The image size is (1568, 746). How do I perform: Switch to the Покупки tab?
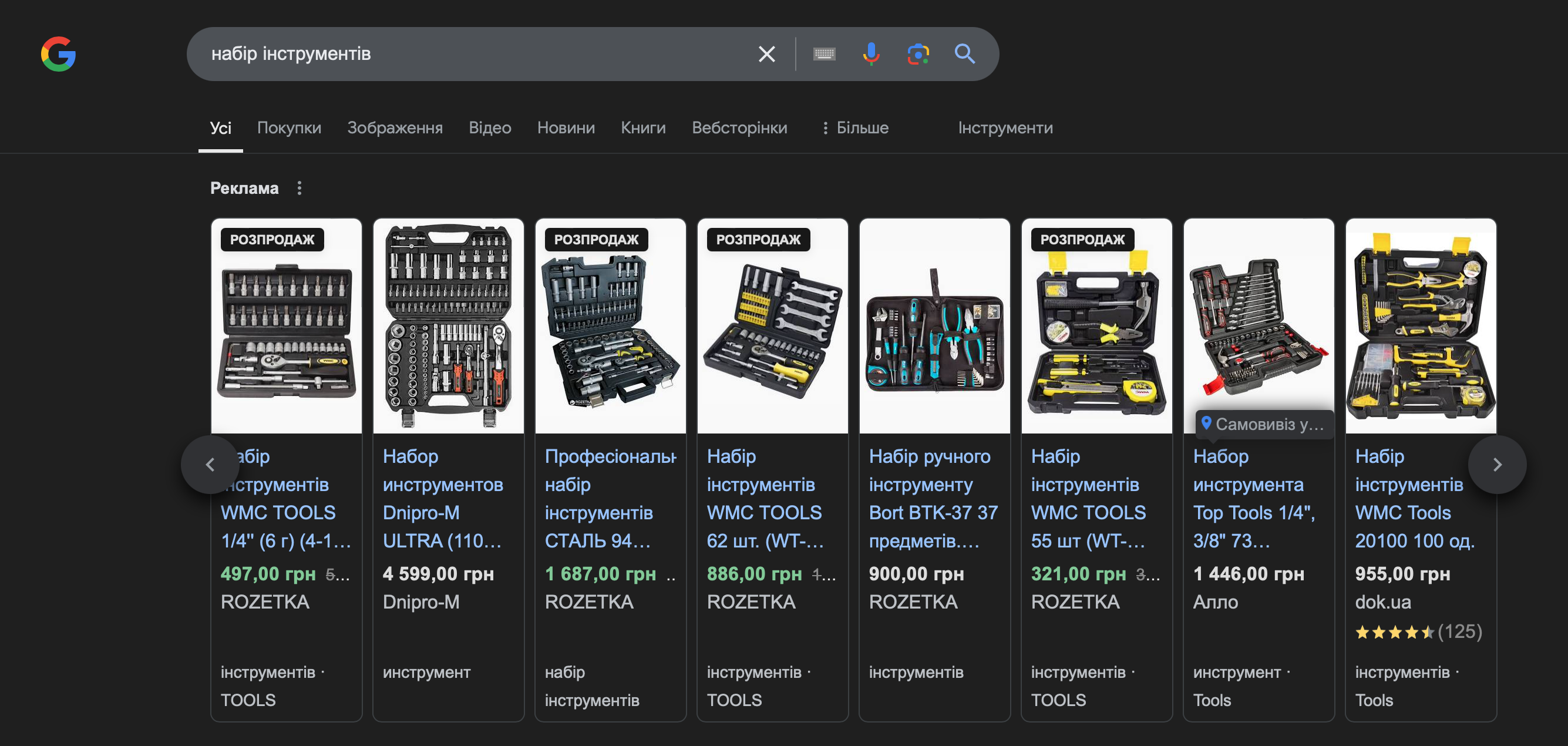click(289, 128)
